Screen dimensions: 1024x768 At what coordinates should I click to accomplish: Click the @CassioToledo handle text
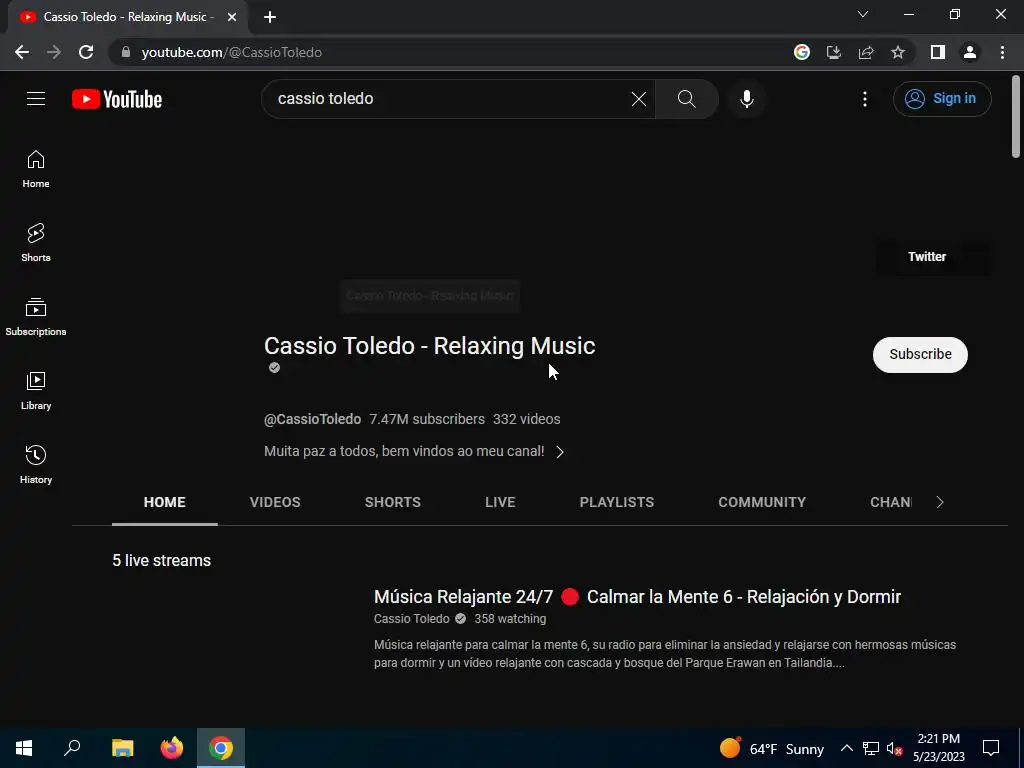tap(312, 419)
